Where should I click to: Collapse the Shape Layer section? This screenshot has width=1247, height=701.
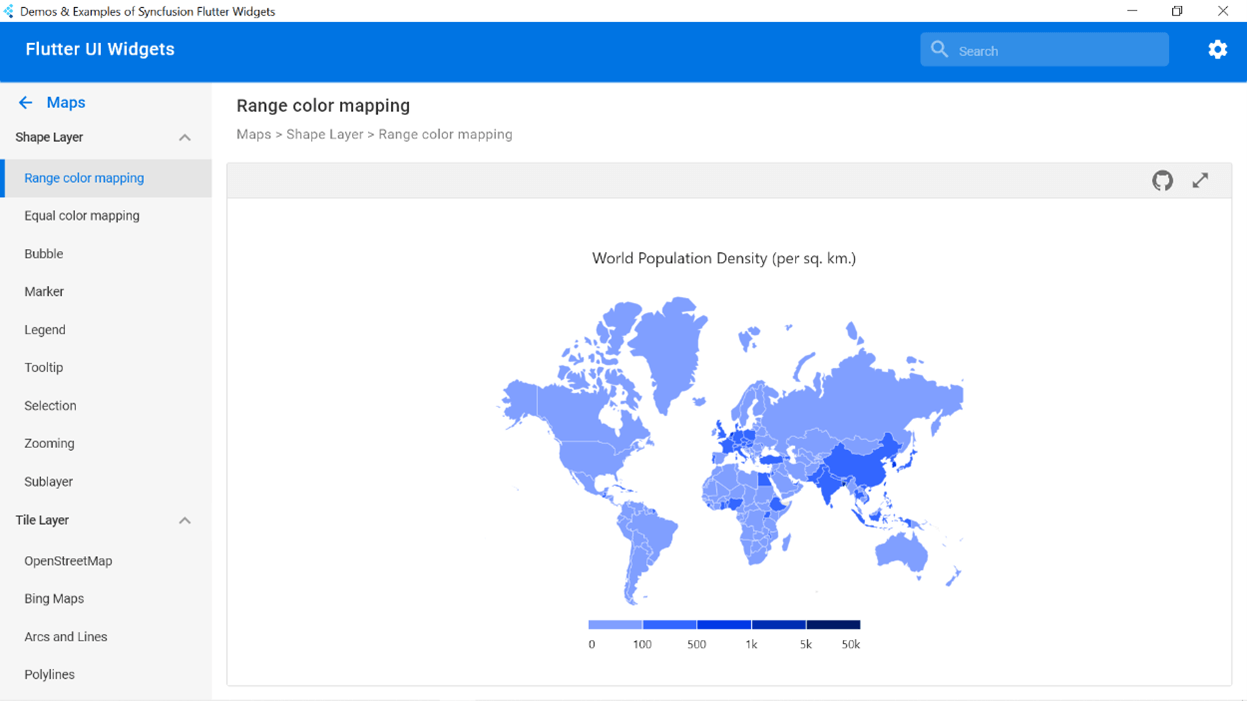184,138
